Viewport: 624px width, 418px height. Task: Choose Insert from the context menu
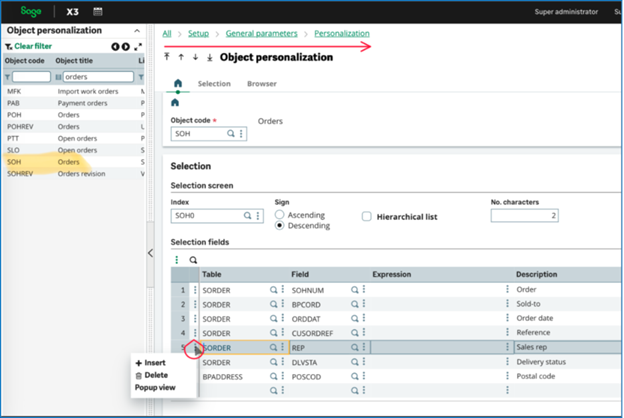click(x=150, y=363)
